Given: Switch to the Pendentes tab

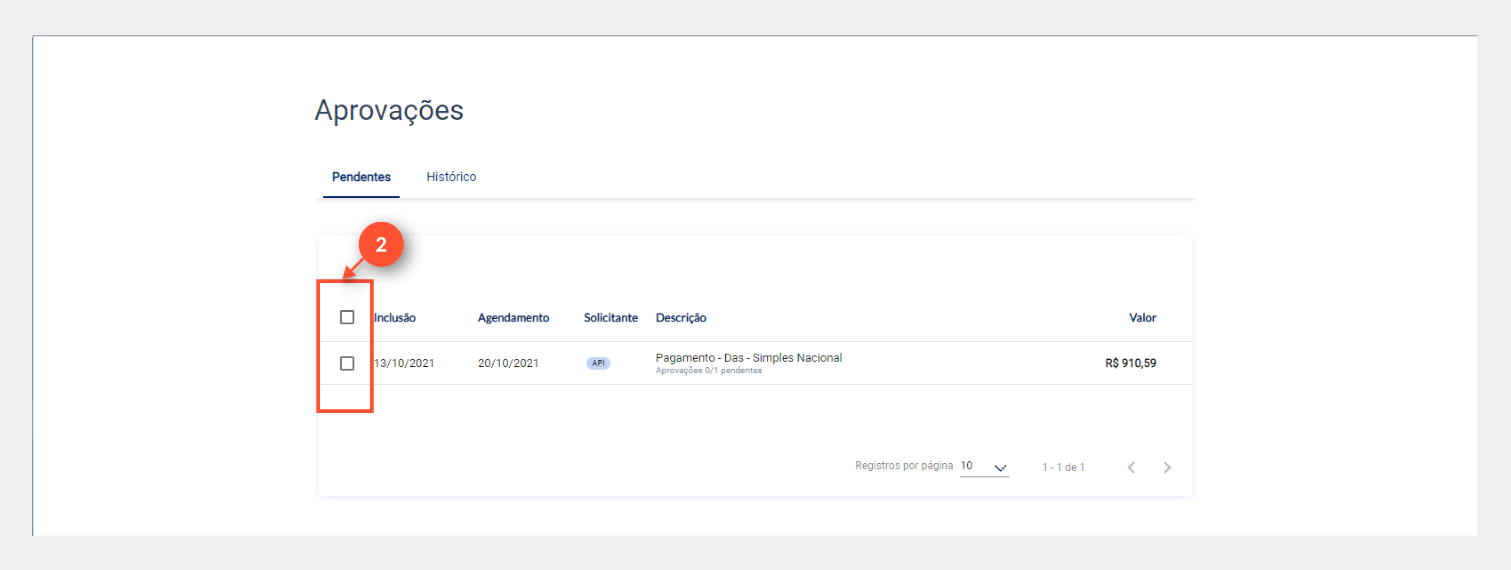Looking at the screenshot, I should 361,177.
